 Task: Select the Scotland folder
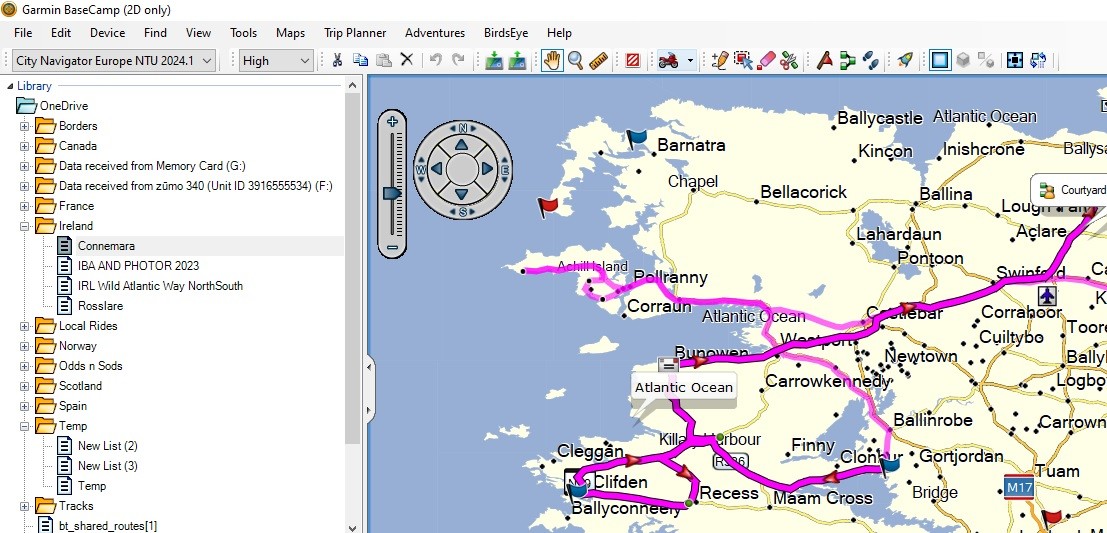point(80,386)
